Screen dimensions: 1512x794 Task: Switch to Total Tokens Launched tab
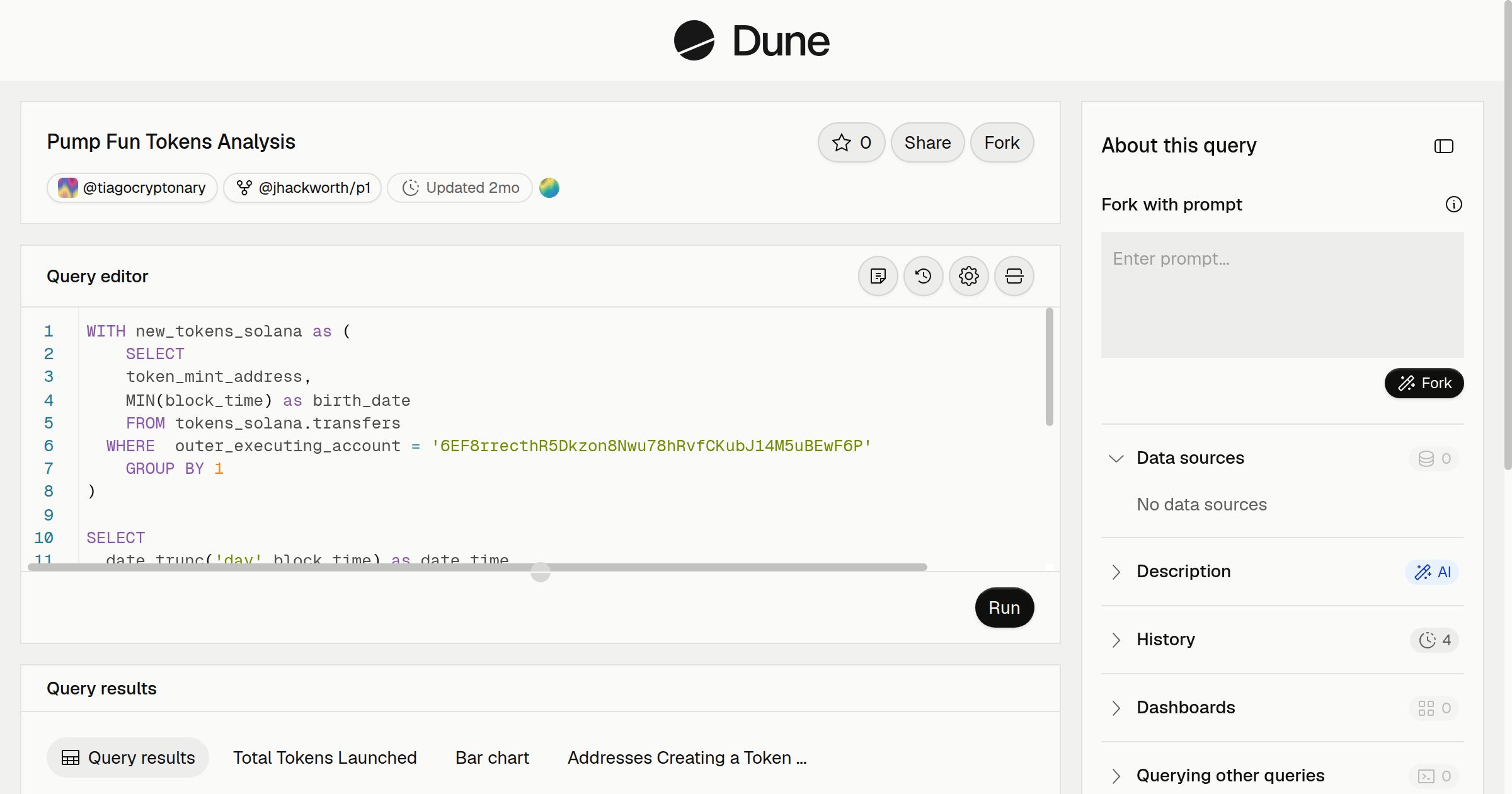325,757
